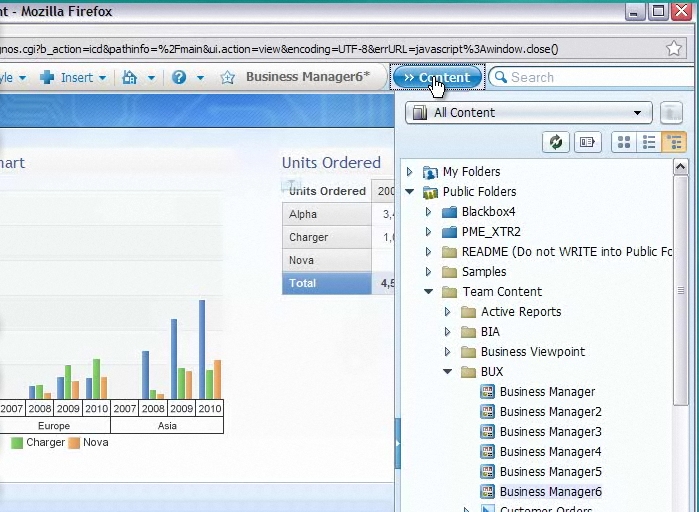
Task: Expand the Active Reports folder
Action: pos(447,312)
